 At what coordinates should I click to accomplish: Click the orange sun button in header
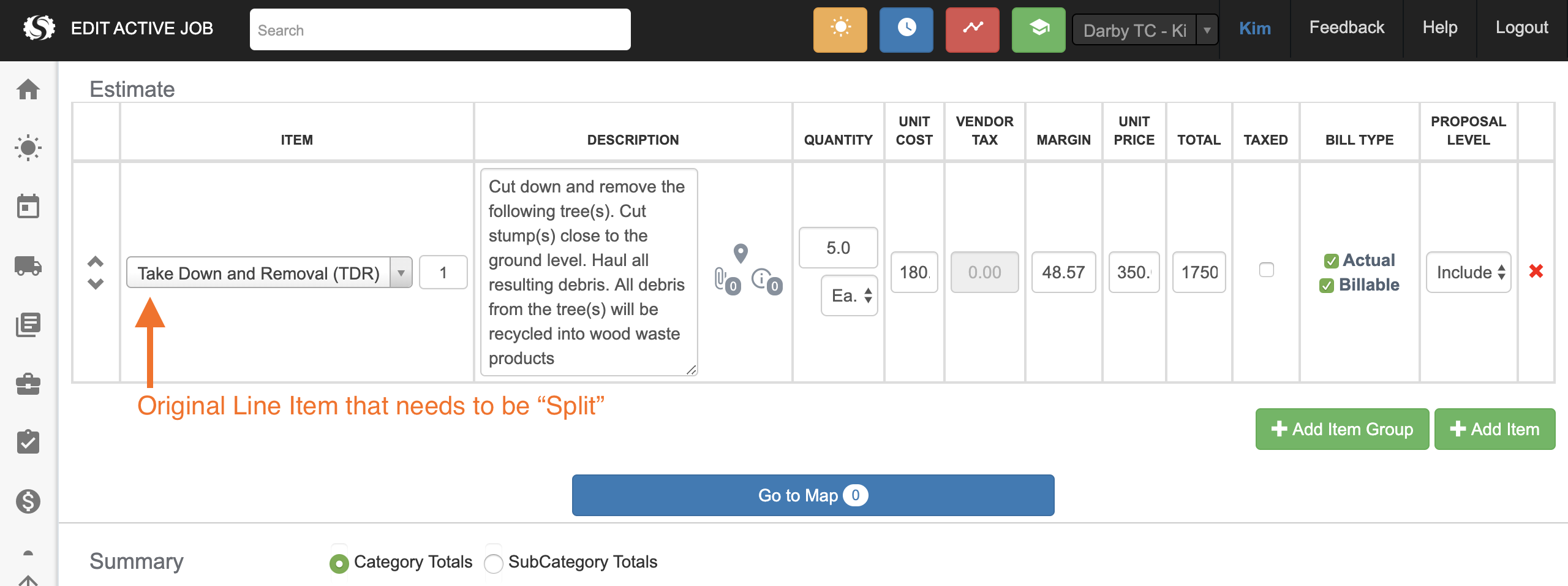(x=840, y=29)
